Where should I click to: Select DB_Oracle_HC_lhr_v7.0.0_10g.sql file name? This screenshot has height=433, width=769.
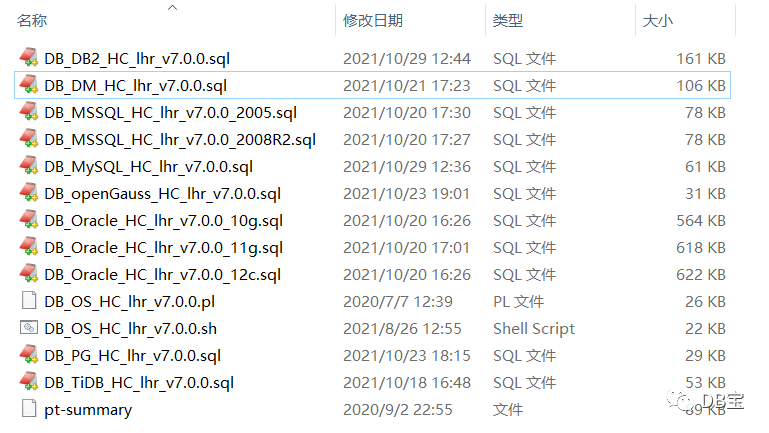(163, 221)
